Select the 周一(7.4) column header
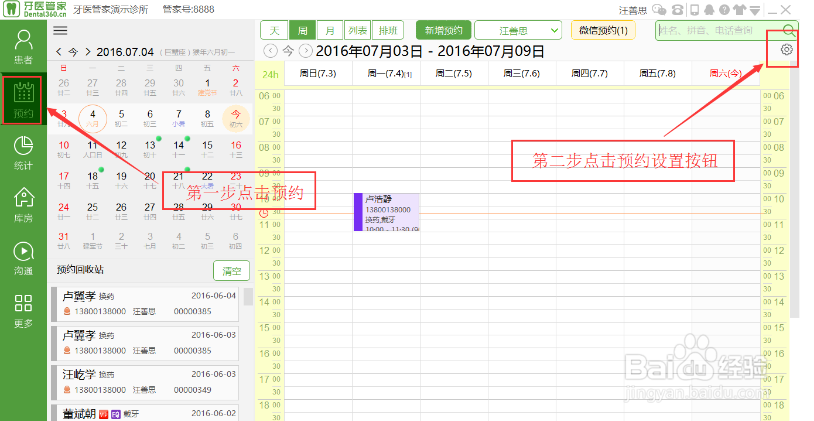814x421 pixels. [x=387, y=73]
